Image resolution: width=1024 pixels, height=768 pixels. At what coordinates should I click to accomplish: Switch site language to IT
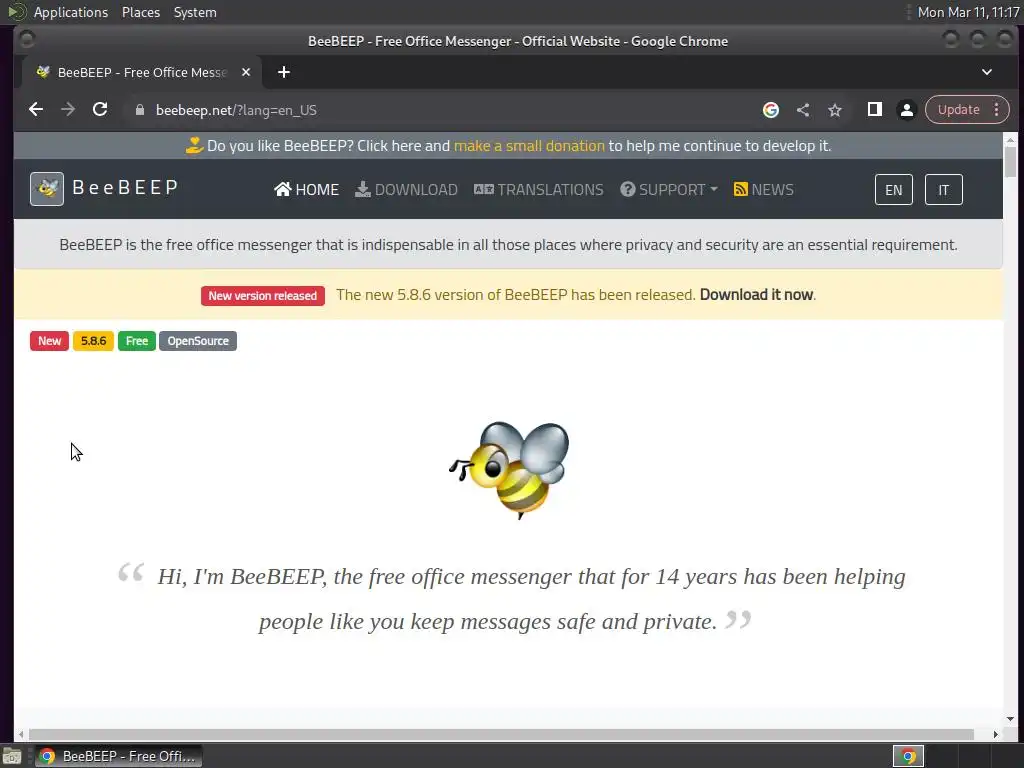pyautogui.click(x=944, y=190)
